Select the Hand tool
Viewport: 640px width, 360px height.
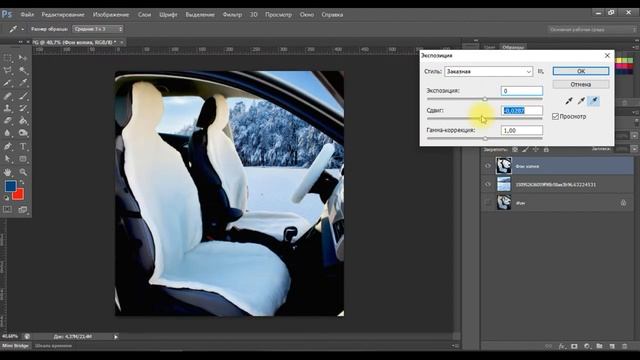(8, 172)
